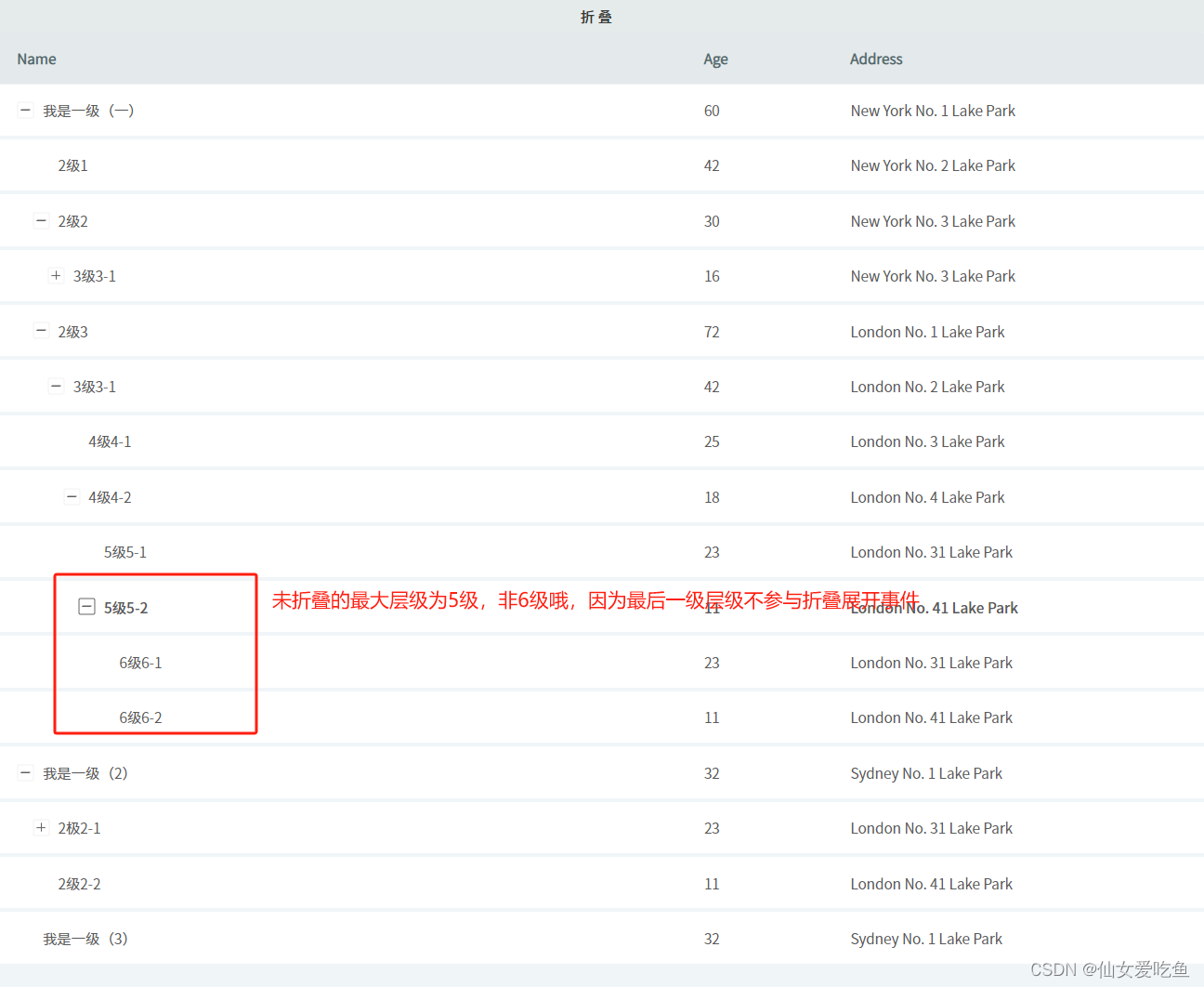Click the 2级2-1 name text
The image size is (1204, 987).
pos(79,828)
